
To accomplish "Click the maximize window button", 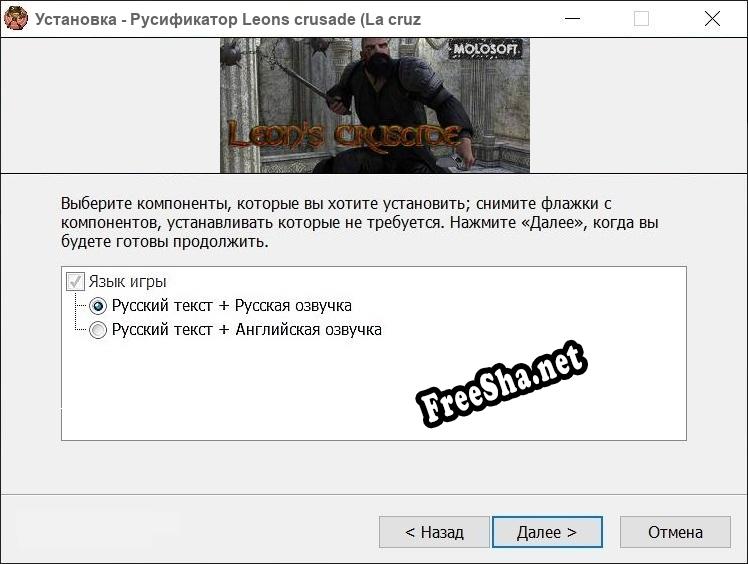I will [x=641, y=19].
